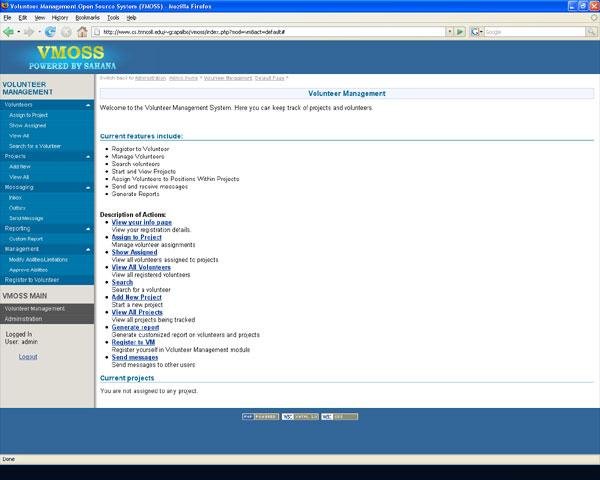Click the 'Add New Project' link
The height and width of the screenshot is (480, 600).
point(137,297)
